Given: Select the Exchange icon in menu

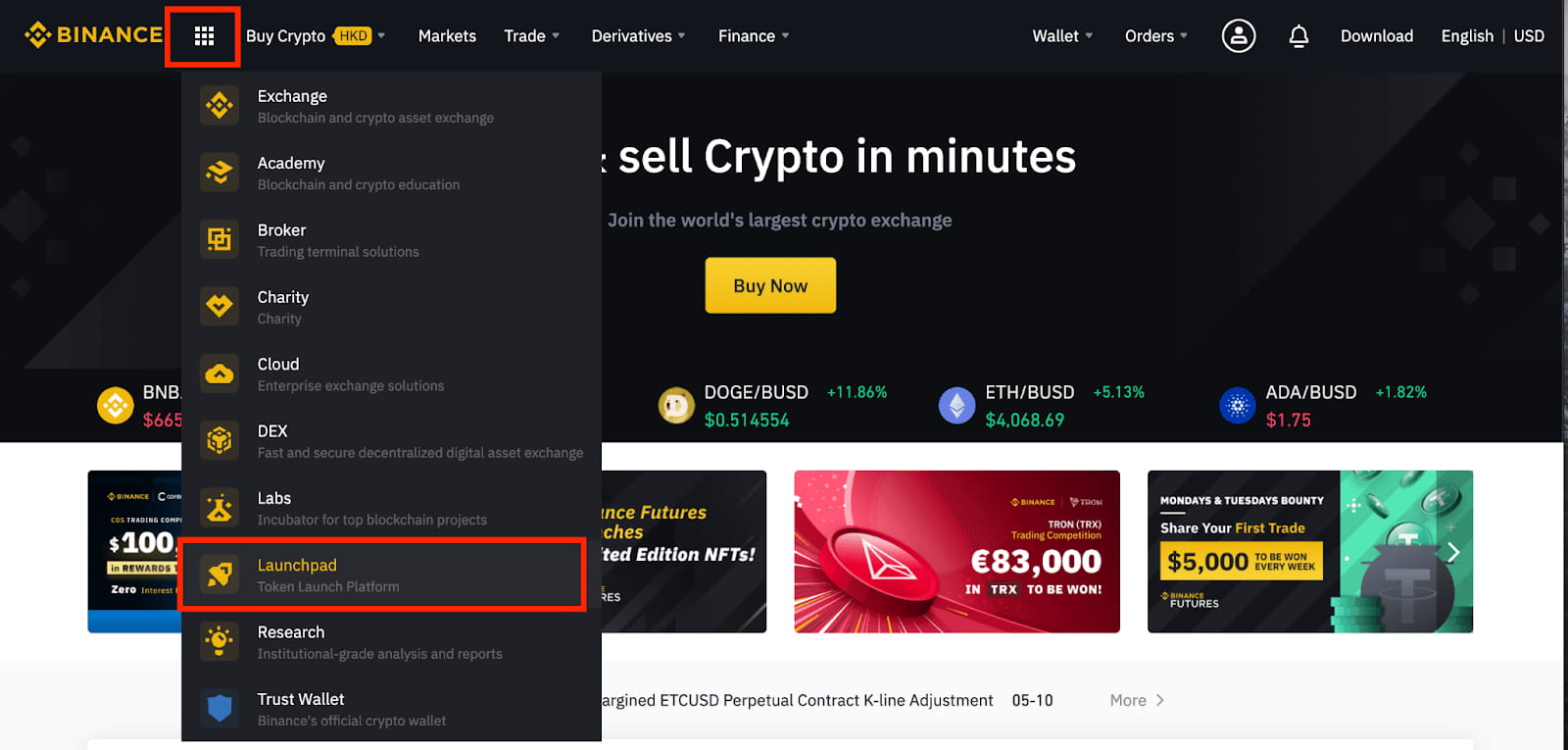Looking at the screenshot, I should pos(220,105).
